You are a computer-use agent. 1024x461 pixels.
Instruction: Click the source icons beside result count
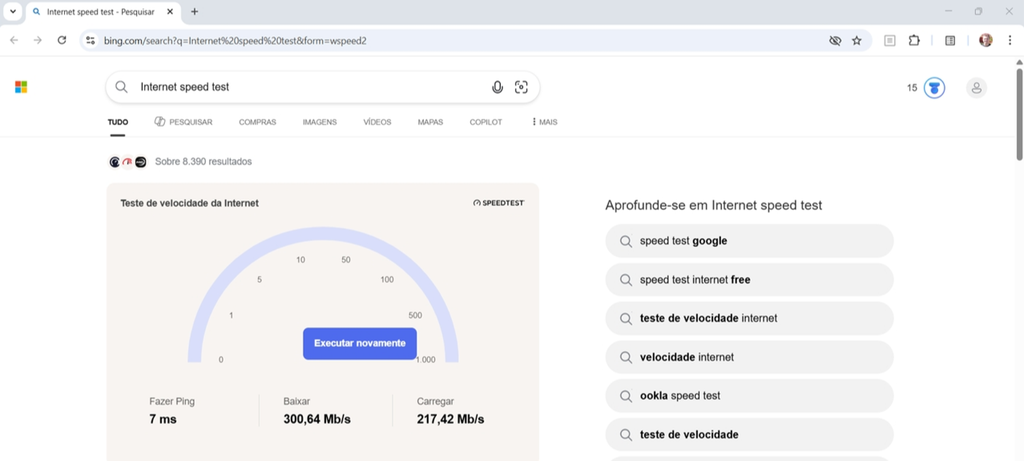pos(127,162)
